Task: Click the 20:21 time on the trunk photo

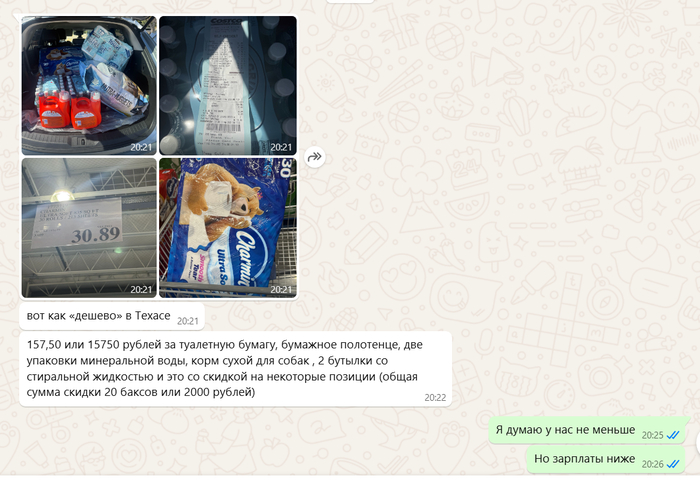Action: click(x=141, y=147)
